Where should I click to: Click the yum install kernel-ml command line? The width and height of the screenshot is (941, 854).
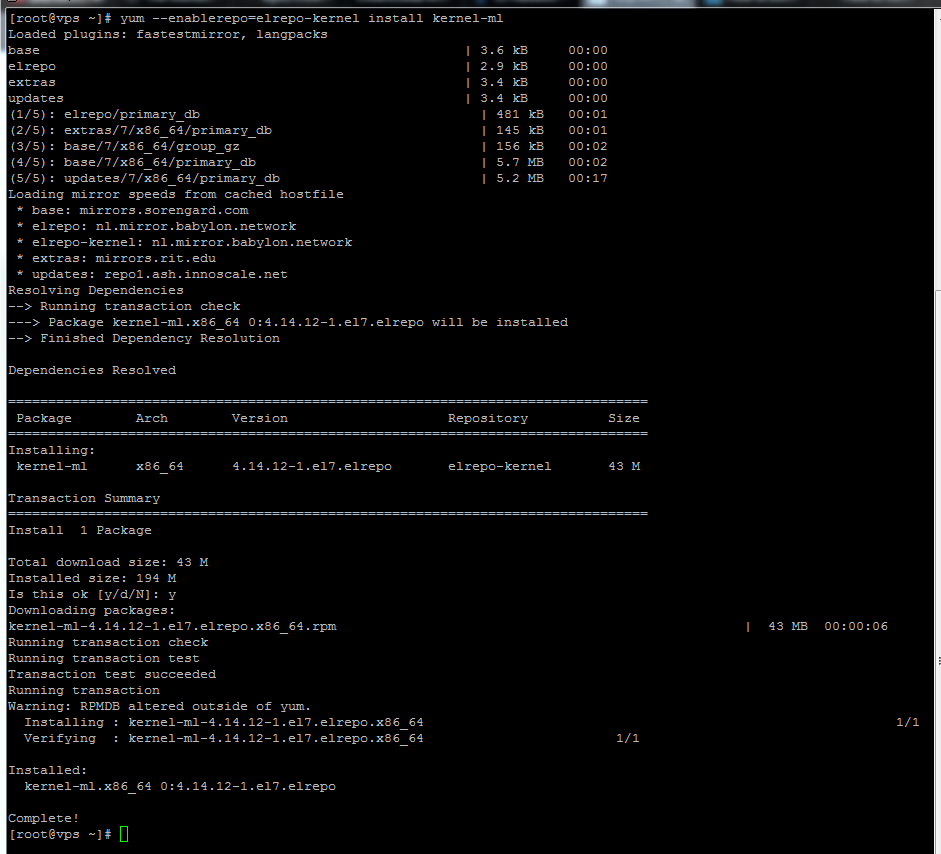[x=256, y=19]
